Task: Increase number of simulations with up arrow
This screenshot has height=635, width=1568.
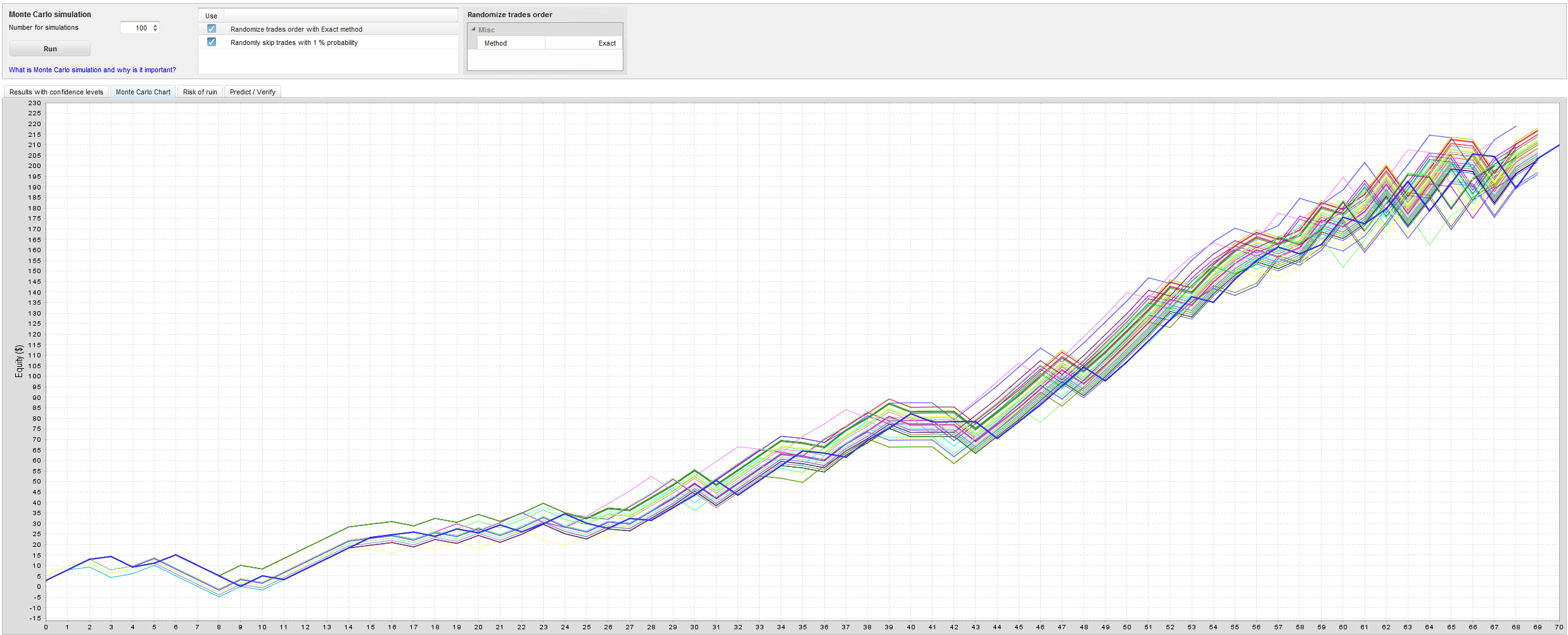Action: [x=155, y=25]
